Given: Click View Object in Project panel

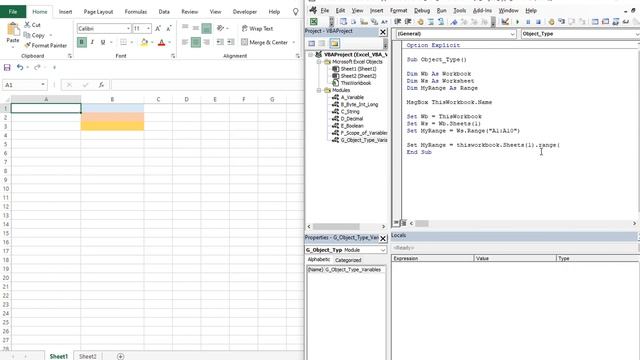Looking at the screenshot, I should (x=322, y=43).
